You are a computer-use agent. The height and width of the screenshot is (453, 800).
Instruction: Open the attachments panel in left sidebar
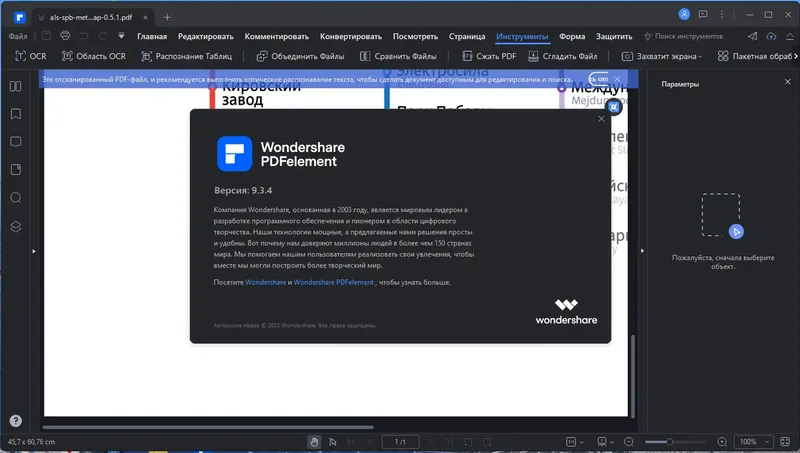[16, 169]
